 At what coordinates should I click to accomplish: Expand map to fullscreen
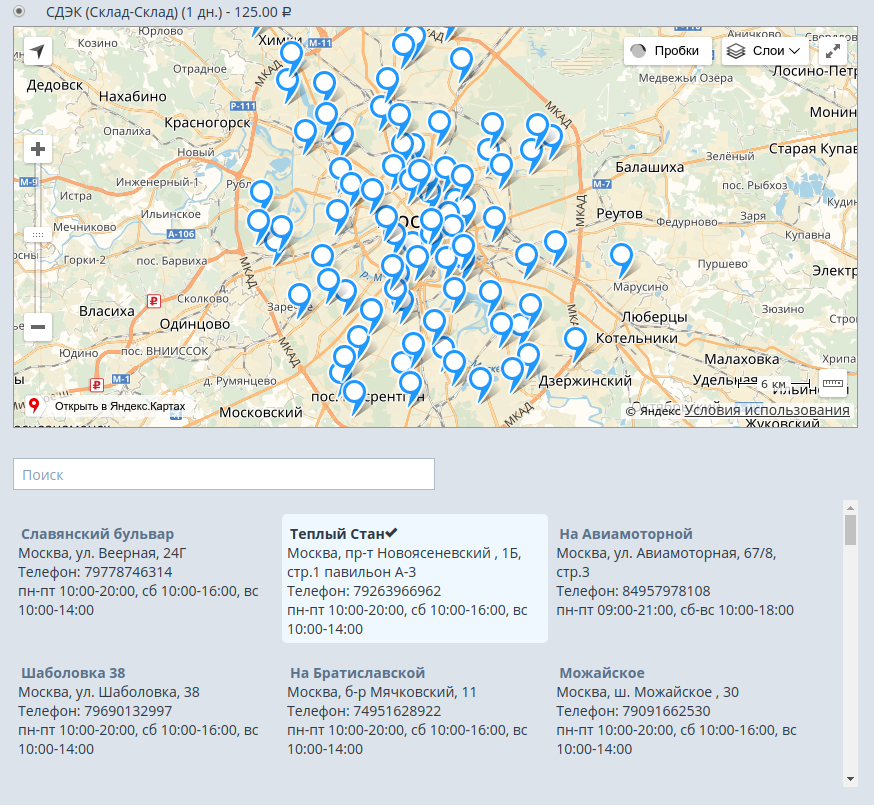(x=833, y=51)
